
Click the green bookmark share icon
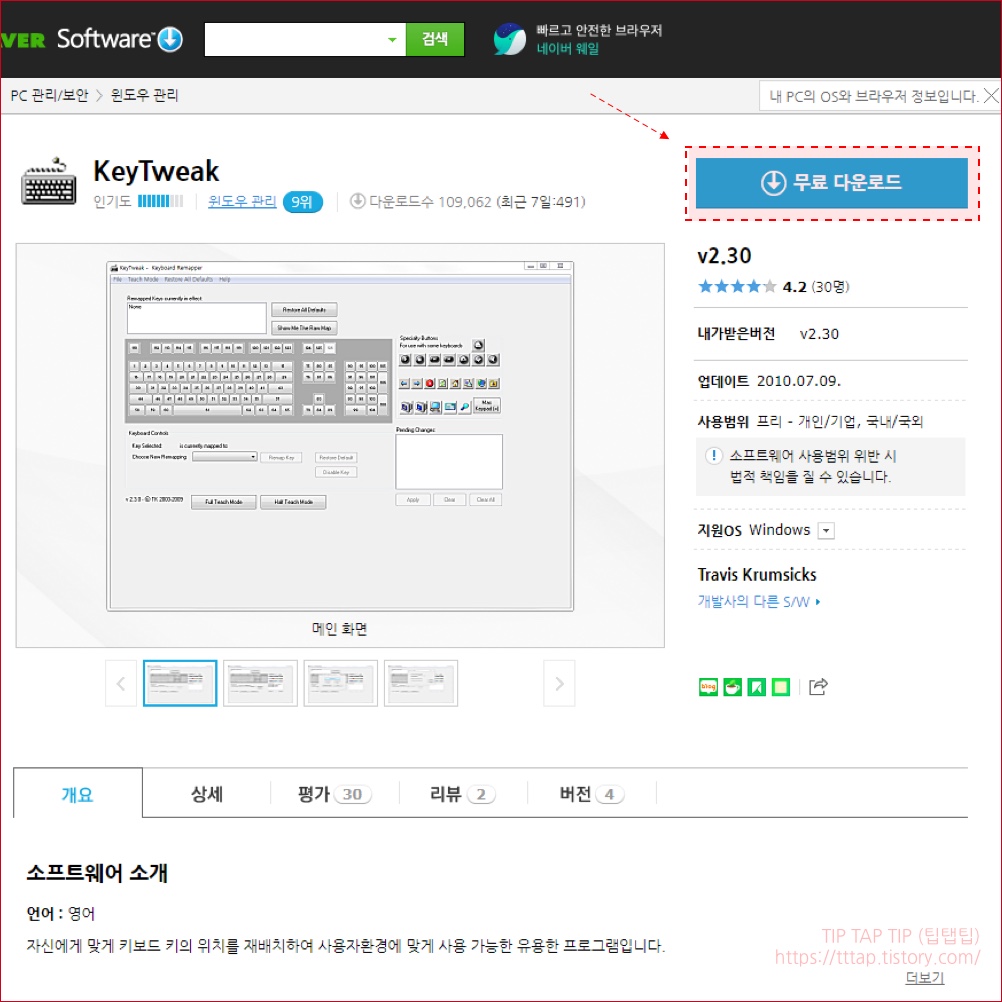(x=757, y=687)
